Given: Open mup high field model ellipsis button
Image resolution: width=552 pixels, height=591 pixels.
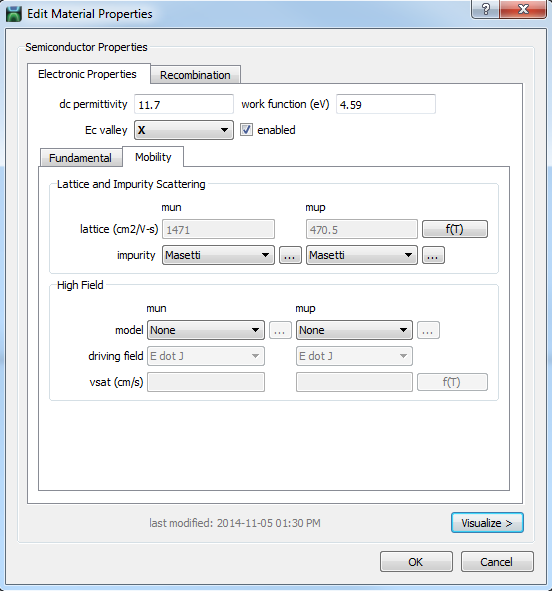Looking at the screenshot, I should coord(428,331).
